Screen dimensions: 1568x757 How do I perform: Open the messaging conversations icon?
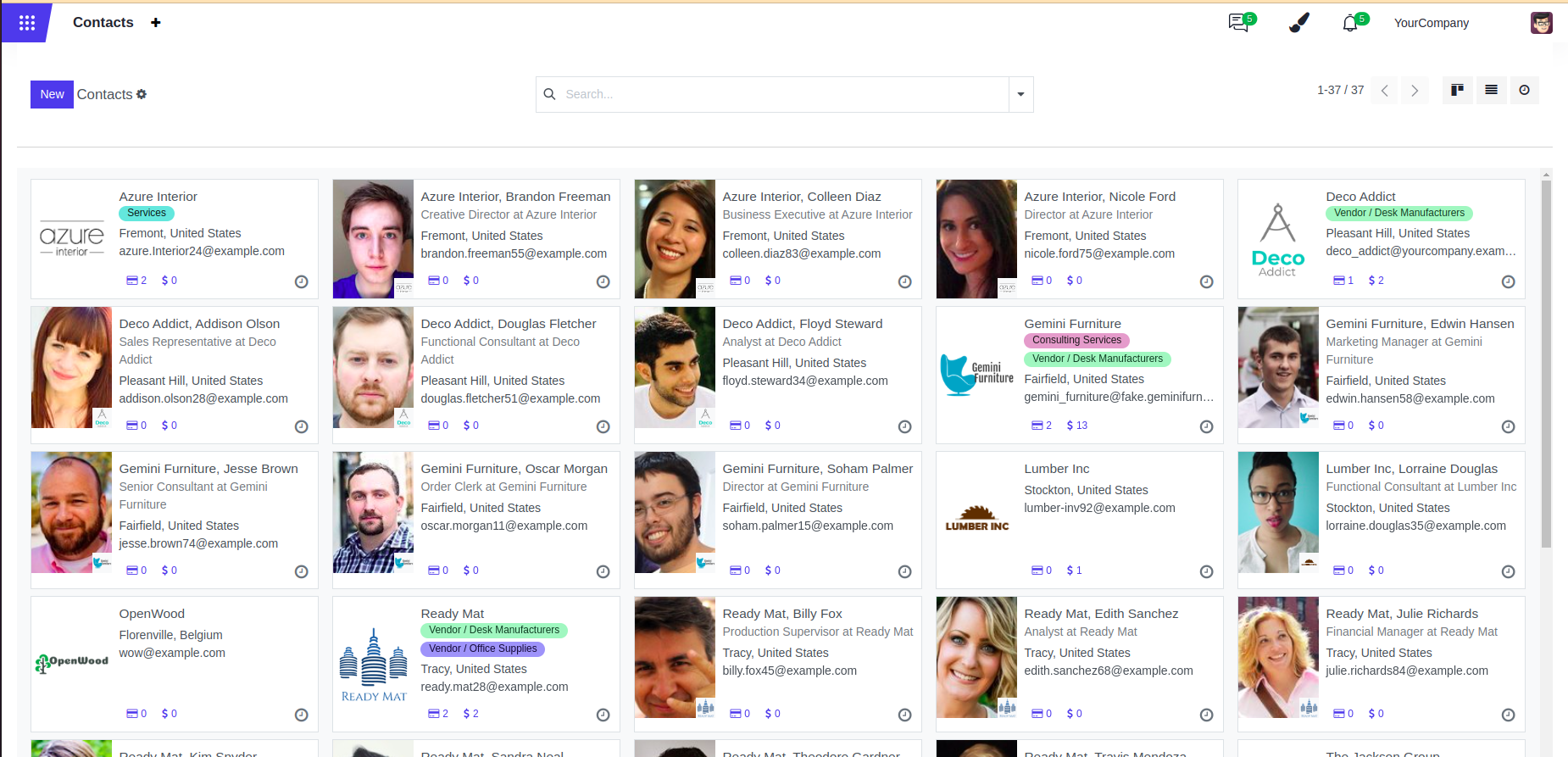1239,23
